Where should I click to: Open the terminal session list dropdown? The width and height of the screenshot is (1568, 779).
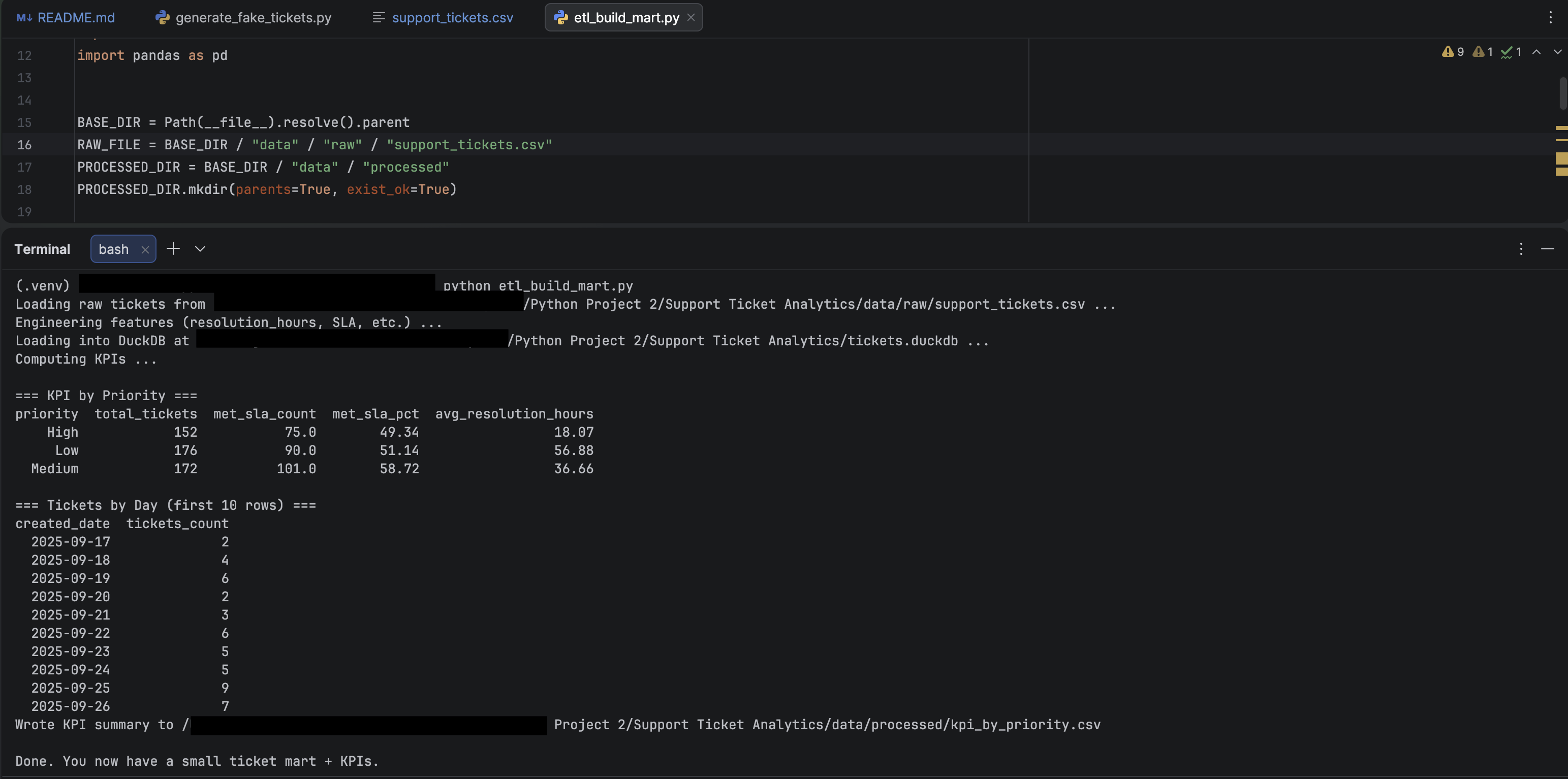point(200,248)
